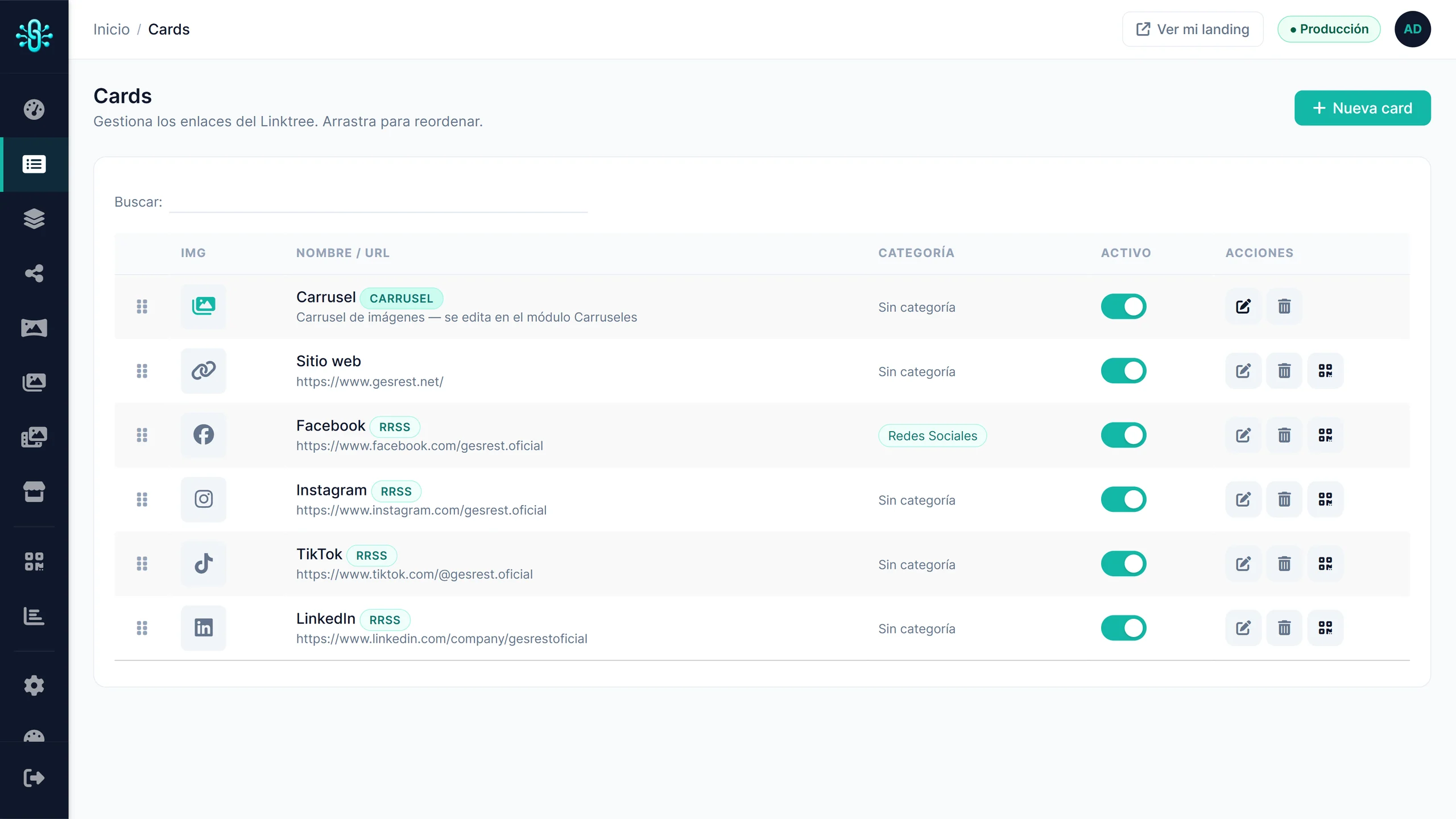The image size is (1456, 819).
Task: Switch off the LinkedIn active toggle
Action: [1123, 628]
